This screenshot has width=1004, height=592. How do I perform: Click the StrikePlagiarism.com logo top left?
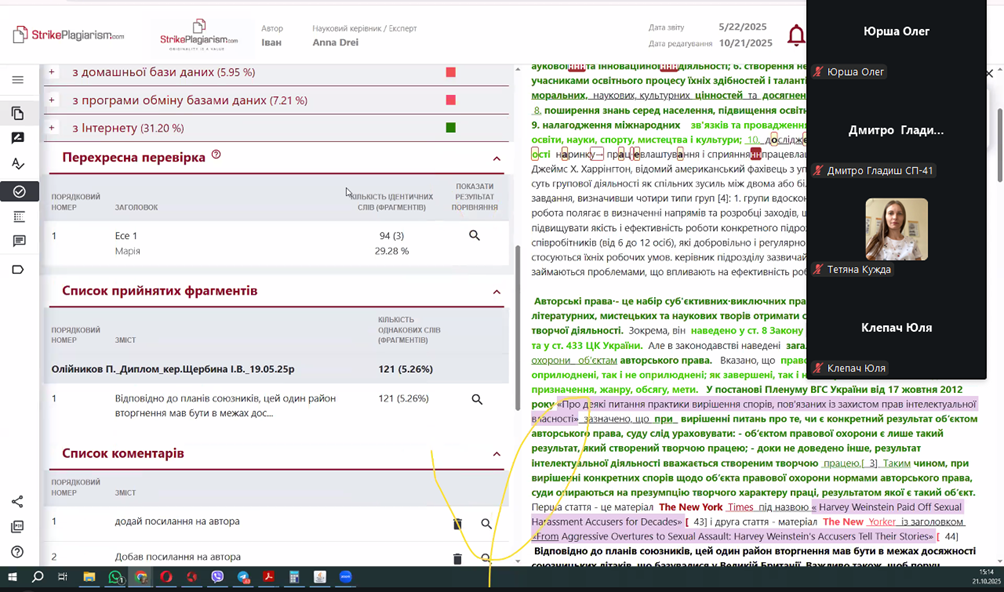click(x=68, y=35)
